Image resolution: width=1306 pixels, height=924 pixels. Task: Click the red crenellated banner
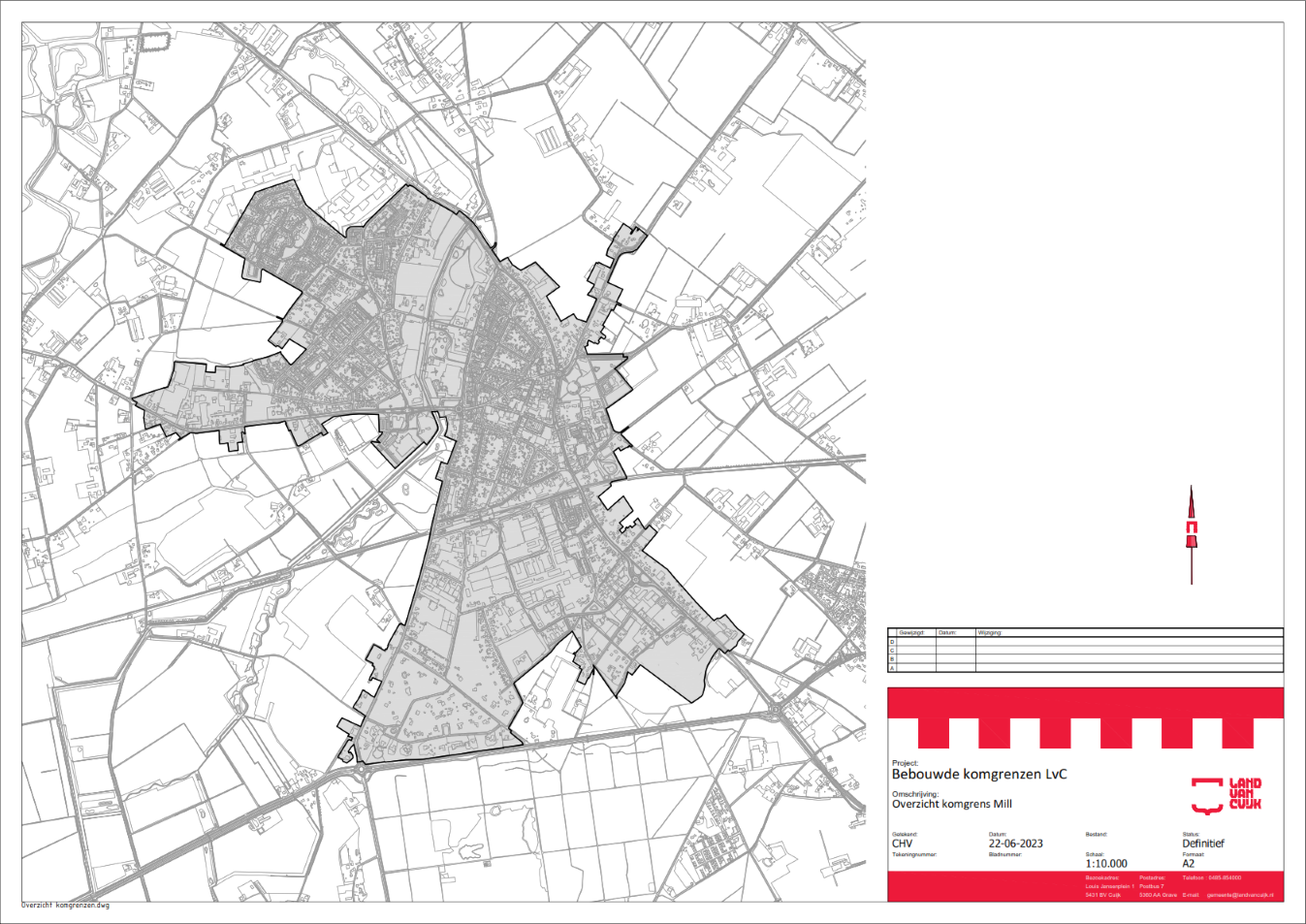1085,717
